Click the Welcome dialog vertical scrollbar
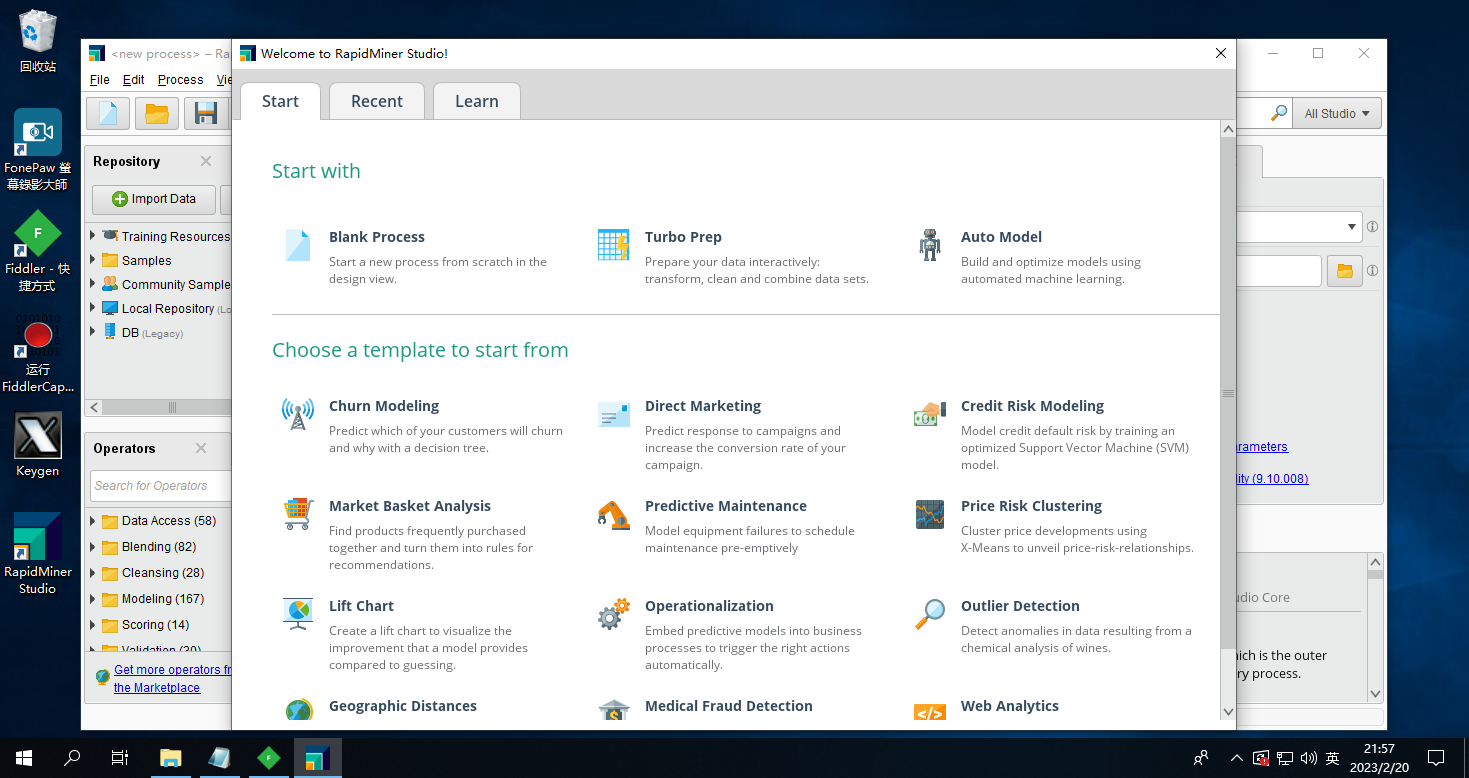The image size is (1469, 778). 1228,393
